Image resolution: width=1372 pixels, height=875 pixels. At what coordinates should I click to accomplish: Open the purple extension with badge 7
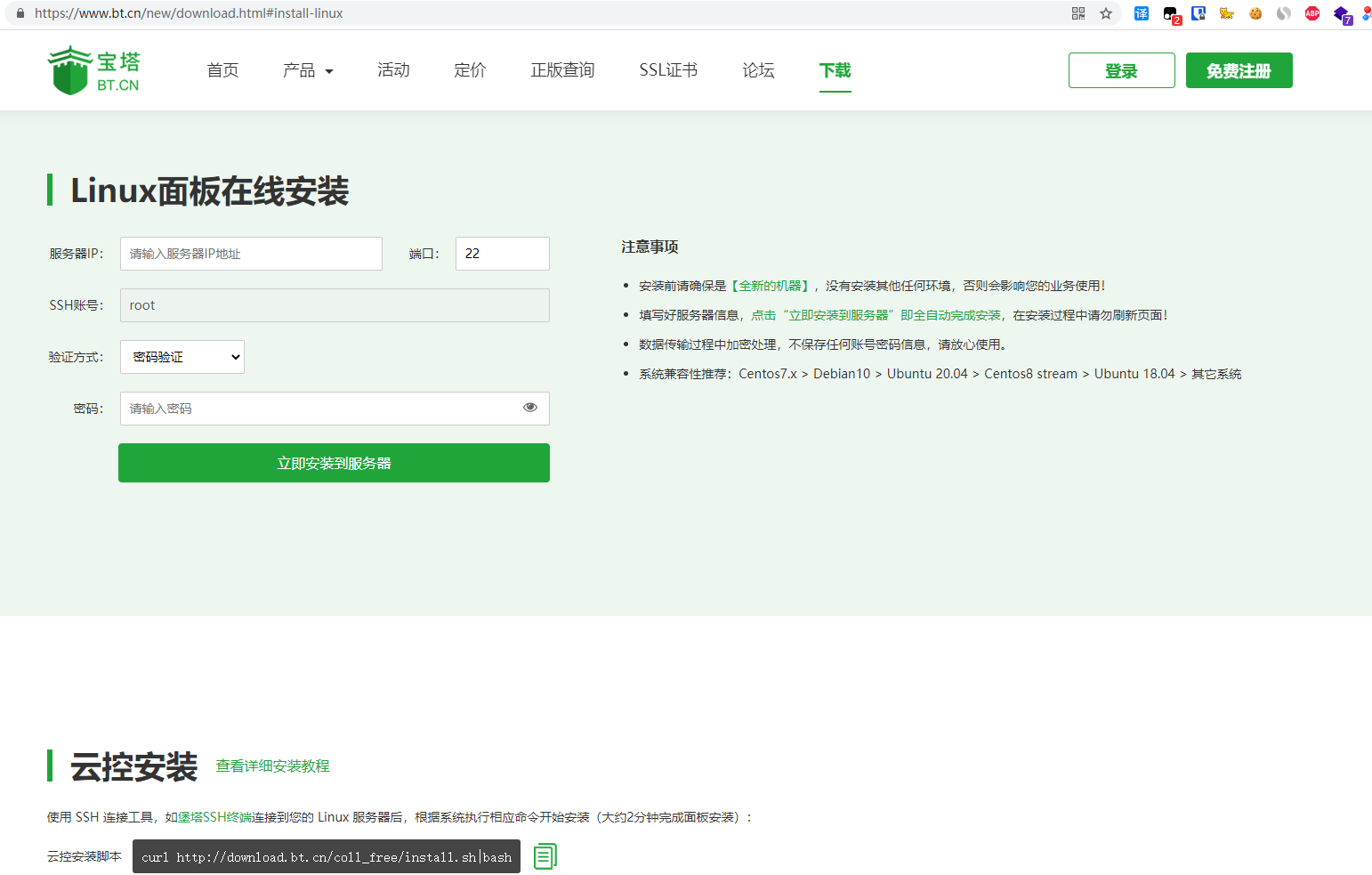click(1342, 14)
